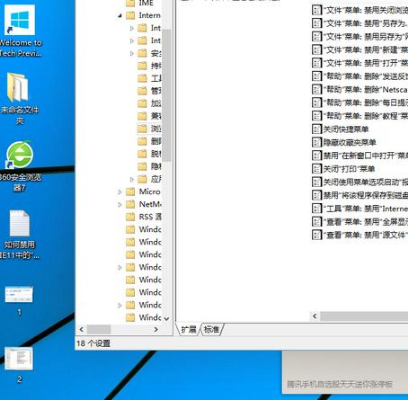Click icon of "文件"菜单: 禁用"新建" setting
This screenshot has width=412, height=401.
click(x=316, y=50)
